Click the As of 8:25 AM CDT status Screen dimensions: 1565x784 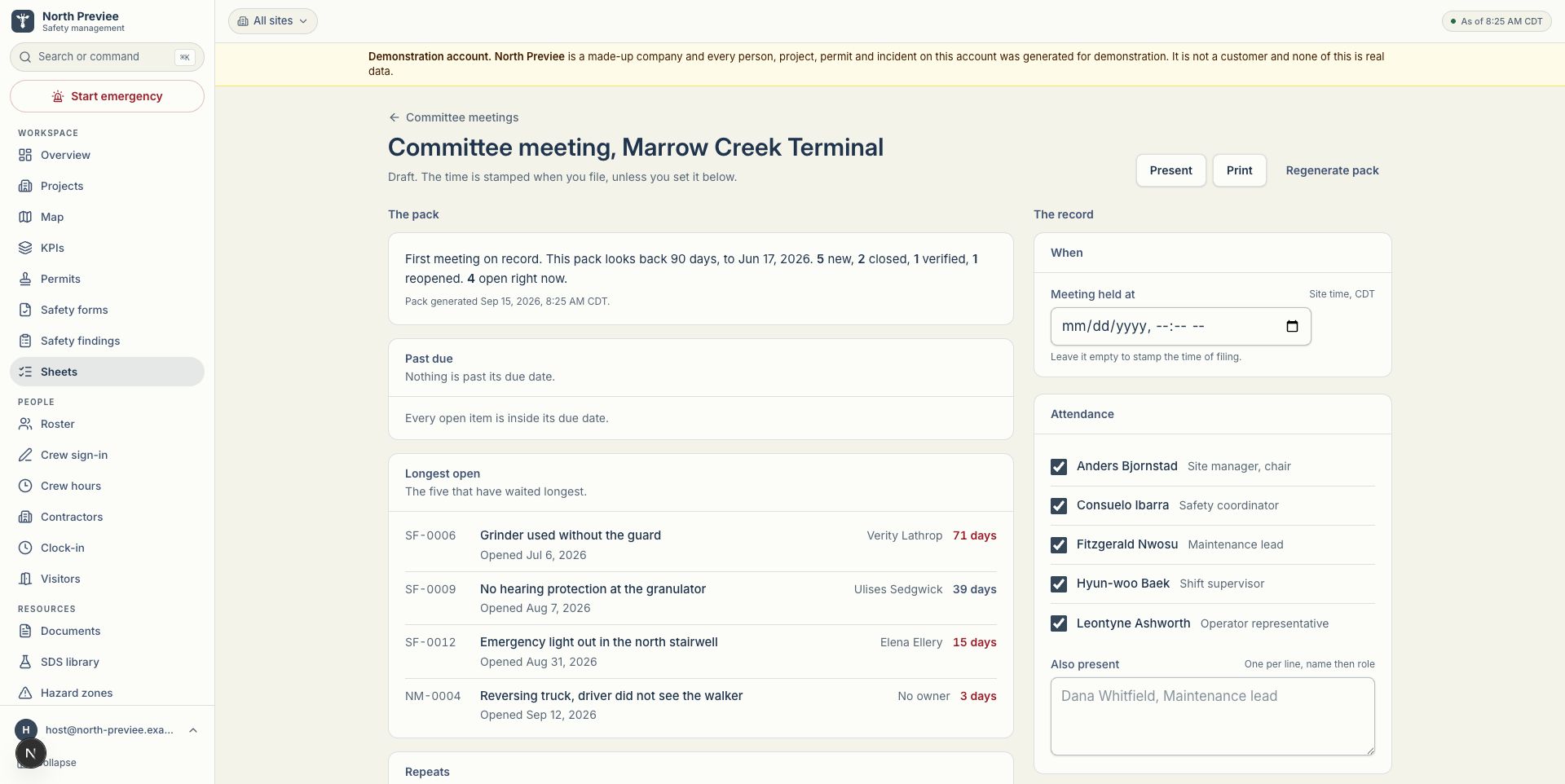click(1496, 21)
